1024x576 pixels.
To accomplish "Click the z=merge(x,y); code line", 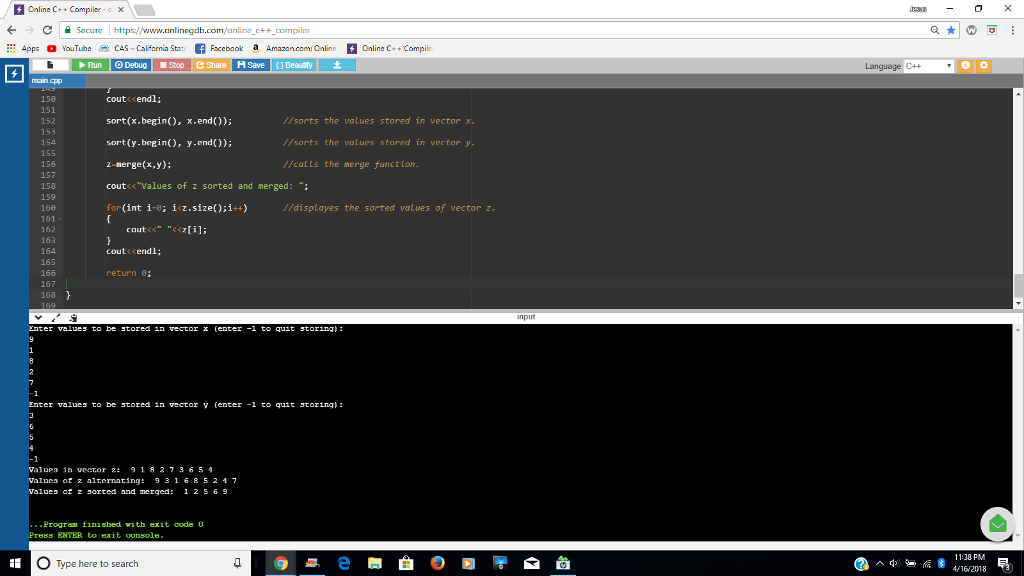I will point(138,164).
